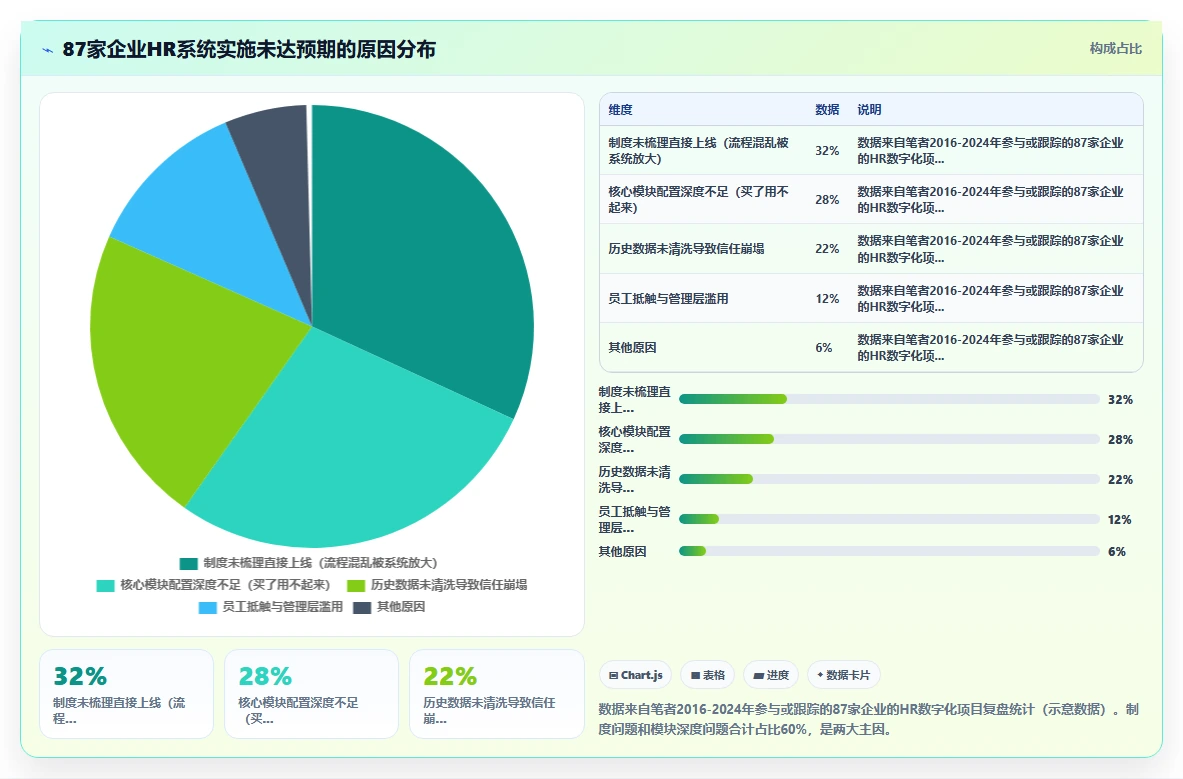Click the 构成占比 label in the header
This screenshot has width=1183, height=779.
click(x=1115, y=48)
